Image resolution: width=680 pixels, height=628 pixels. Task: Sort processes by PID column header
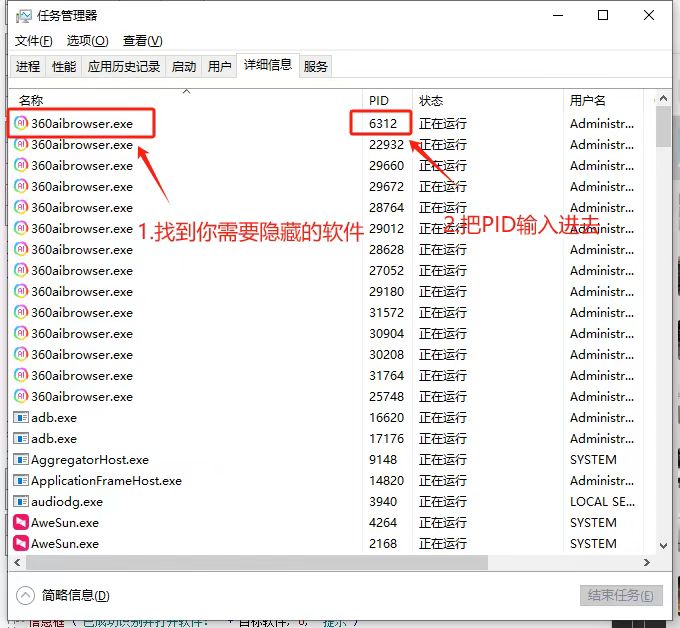coord(379,101)
